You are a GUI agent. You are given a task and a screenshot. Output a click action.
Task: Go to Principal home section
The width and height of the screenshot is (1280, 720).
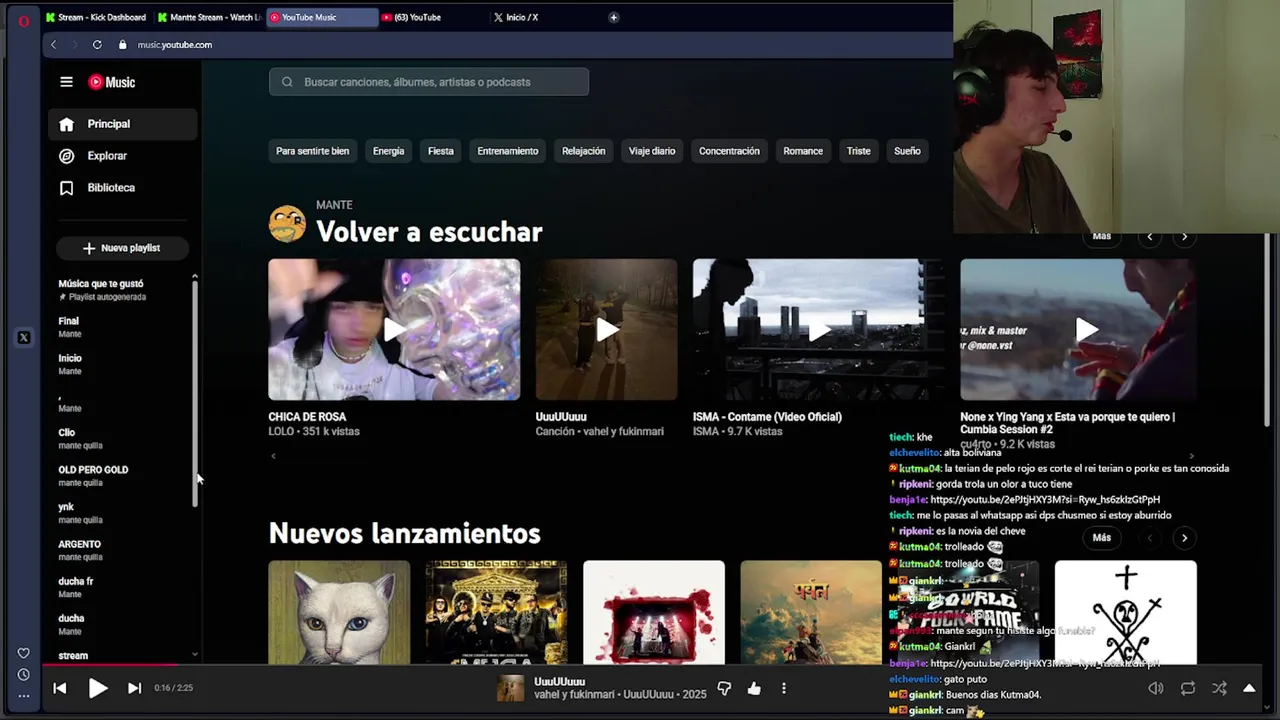coord(122,124)
